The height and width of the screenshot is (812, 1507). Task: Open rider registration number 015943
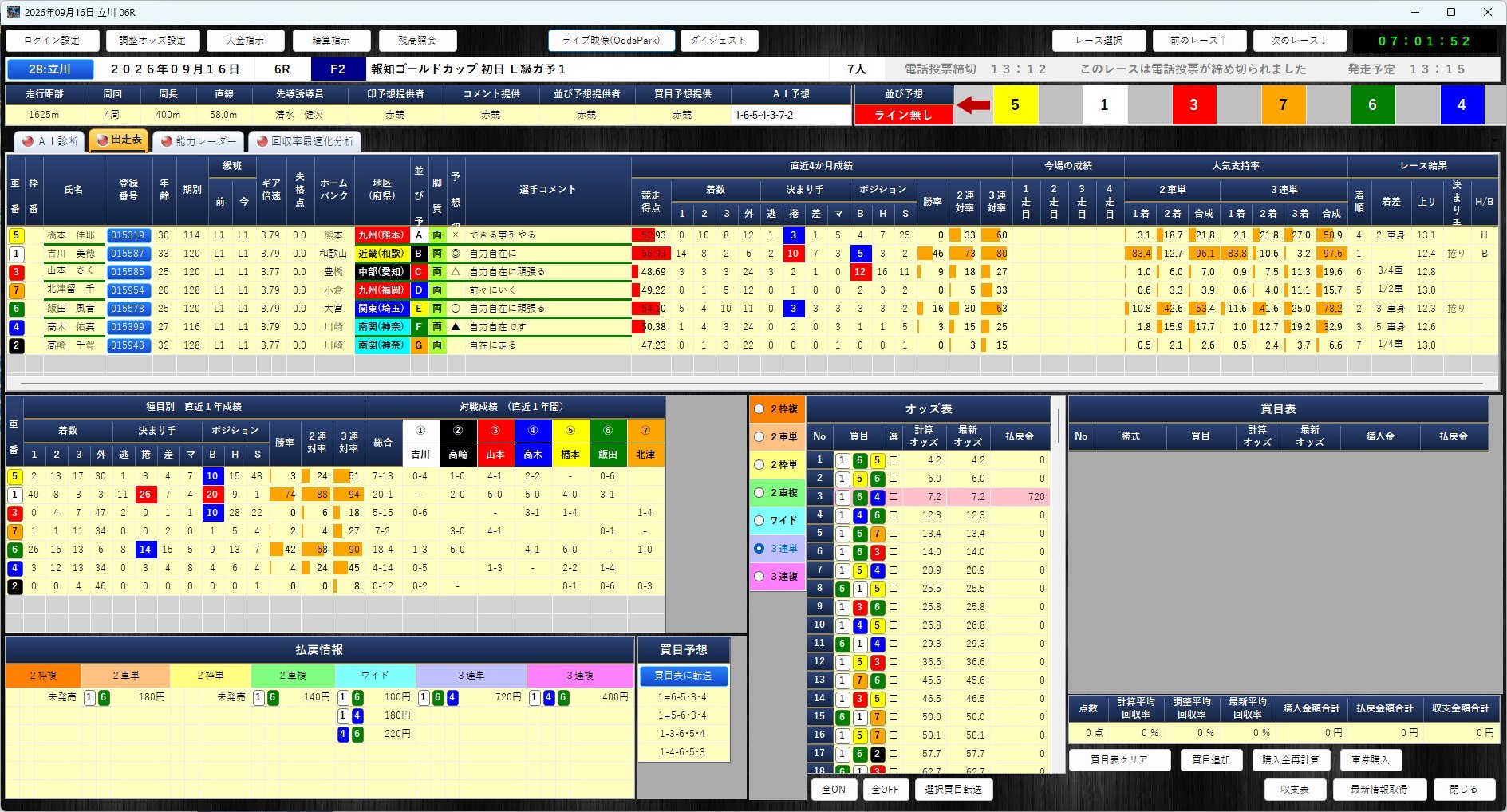coord(128,345)
